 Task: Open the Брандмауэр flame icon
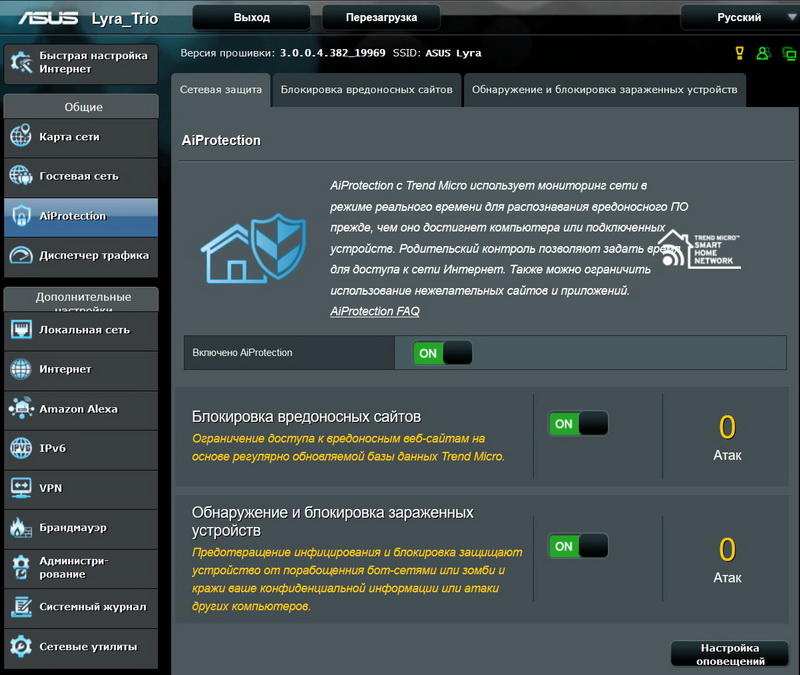tap(21, 527)
